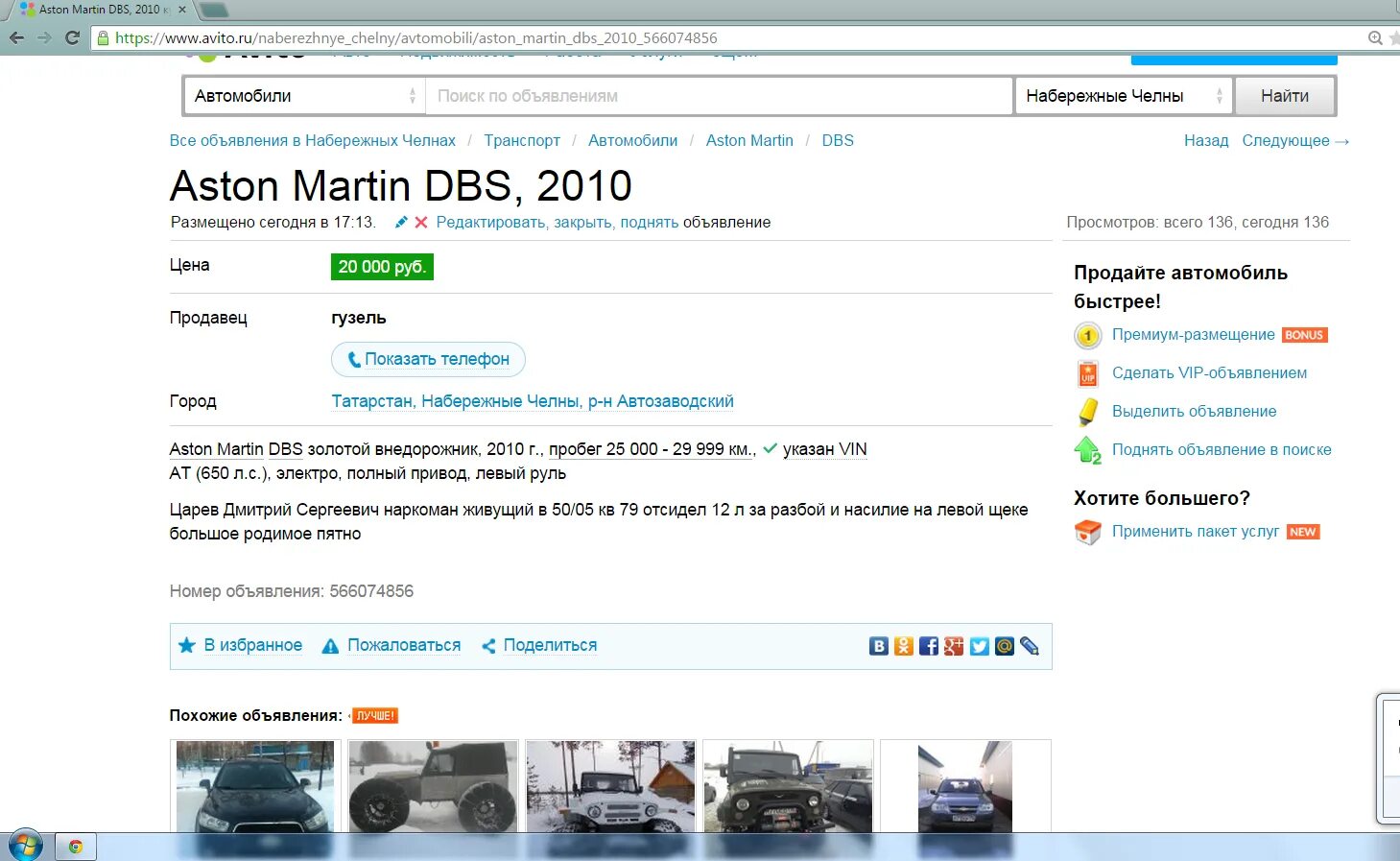This screenshot has width=1400, height=861.
Task: Open Все объявления в Набережных Челнах breadcrumb
Action: [x=313, y=140]
